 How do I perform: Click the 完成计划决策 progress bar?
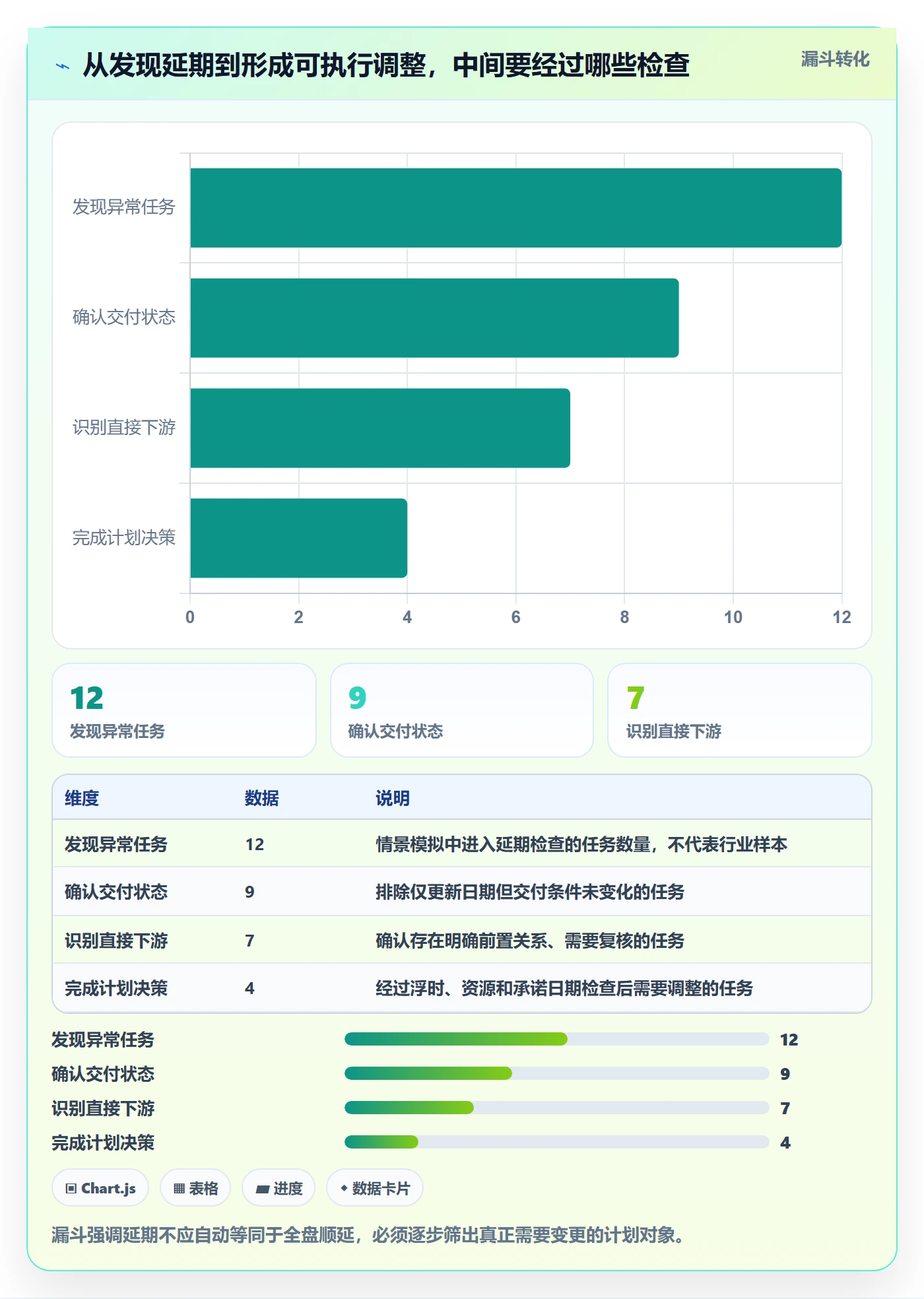(x=556, y=1143)
